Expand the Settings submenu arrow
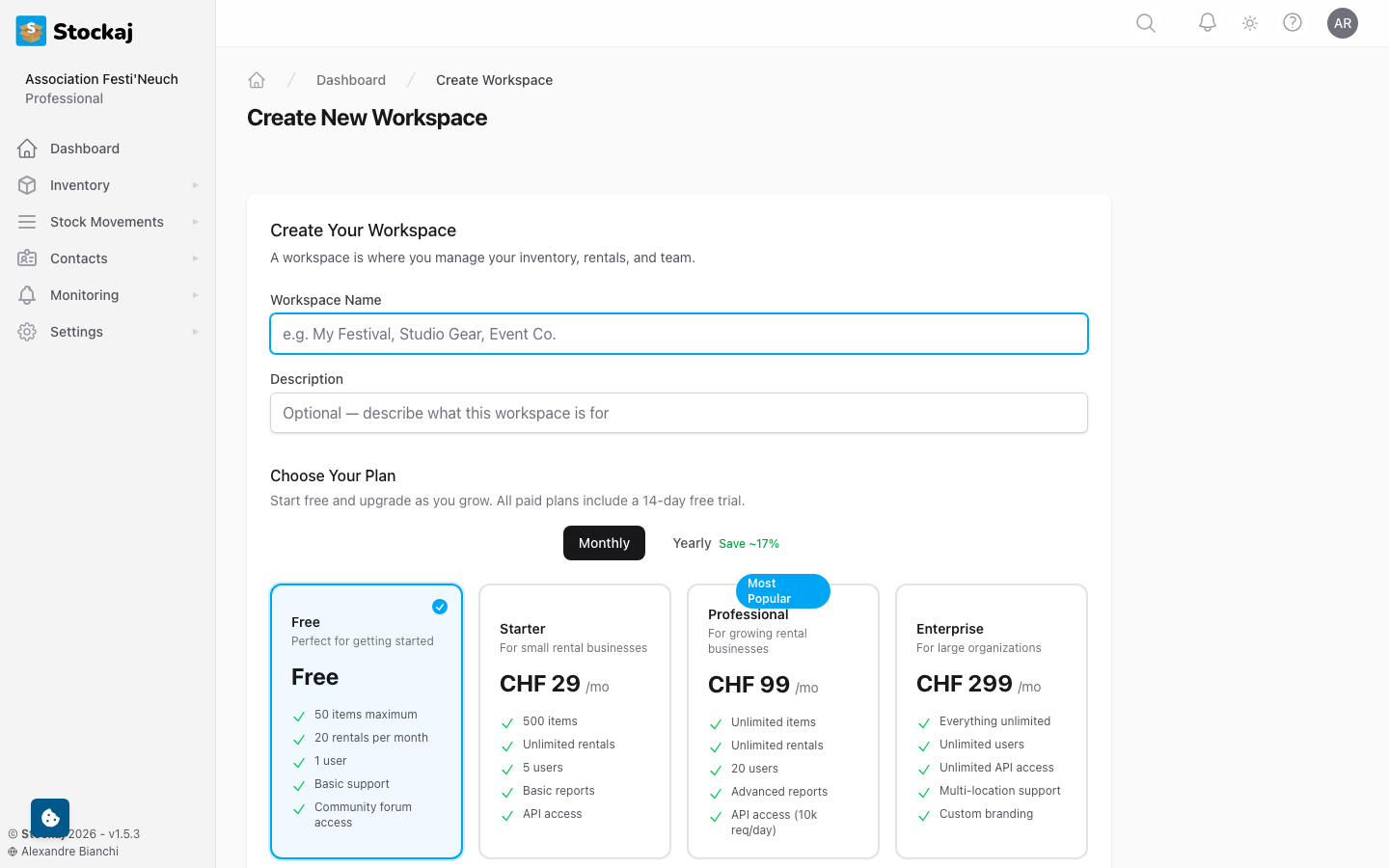This screenshot has width=1389, height=868. pos(195,332)
